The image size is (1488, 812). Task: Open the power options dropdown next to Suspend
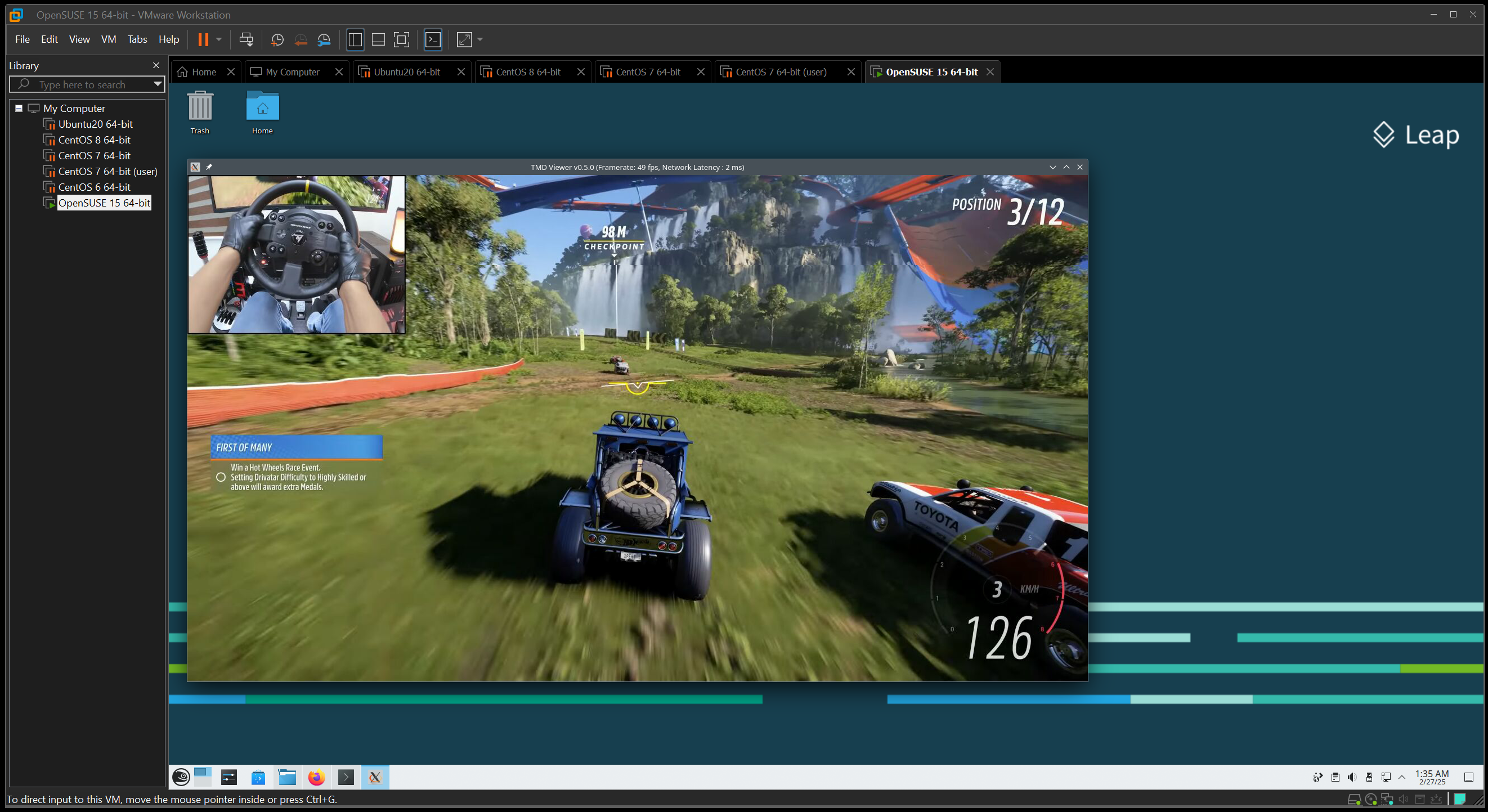pyautogui.click(x=219, y=39)
